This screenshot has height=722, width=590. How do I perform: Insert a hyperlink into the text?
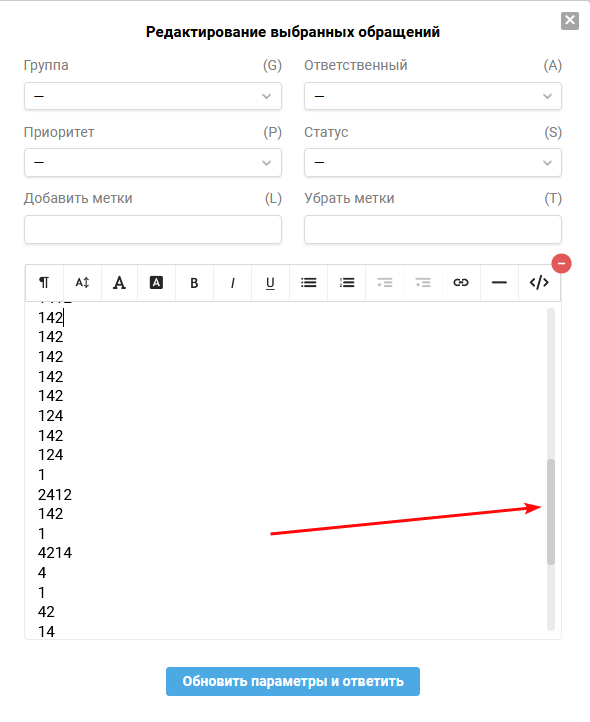[461, 283]
